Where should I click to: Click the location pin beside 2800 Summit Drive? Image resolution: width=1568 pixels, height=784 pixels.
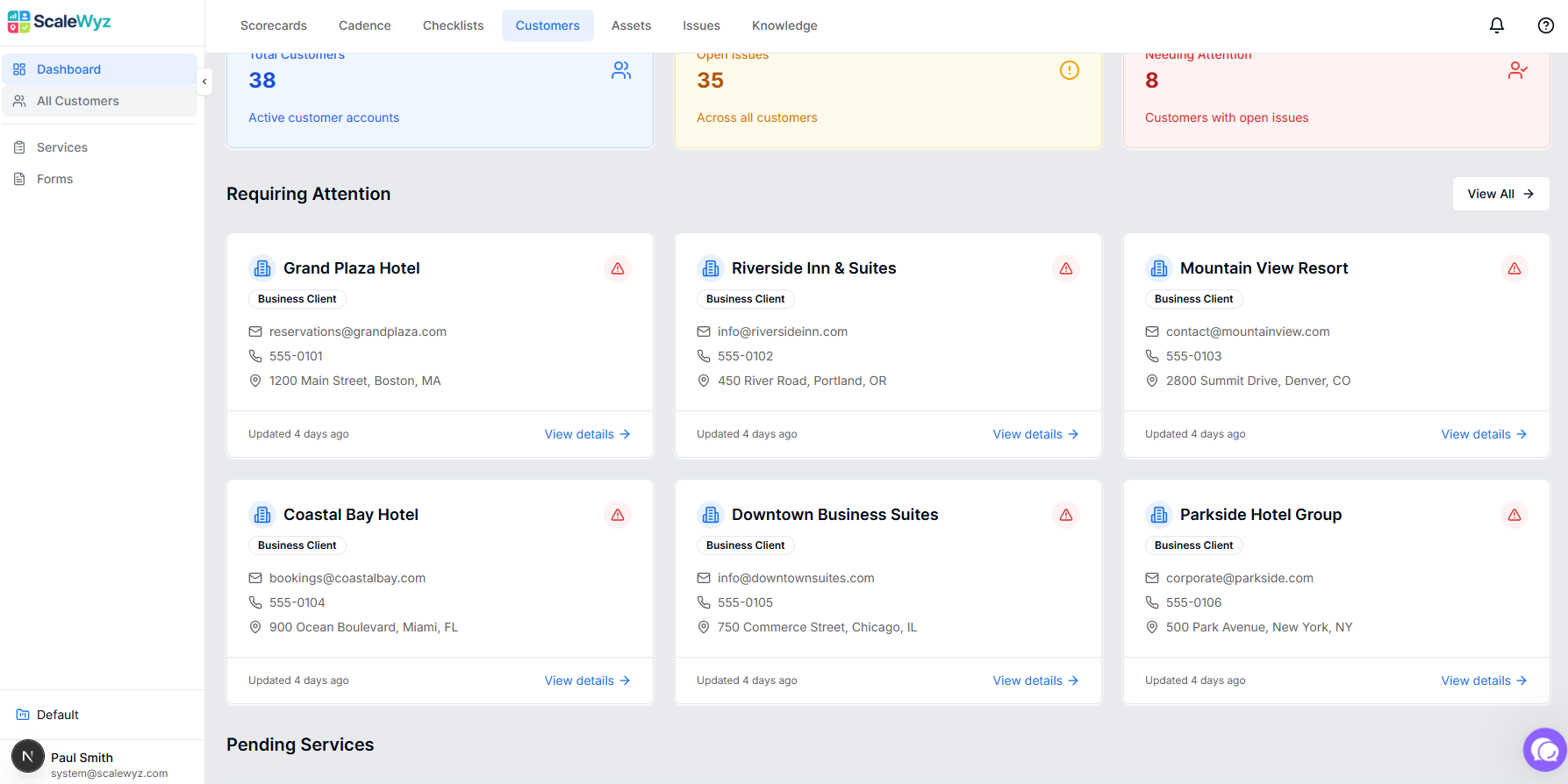tap(1152, 381)
